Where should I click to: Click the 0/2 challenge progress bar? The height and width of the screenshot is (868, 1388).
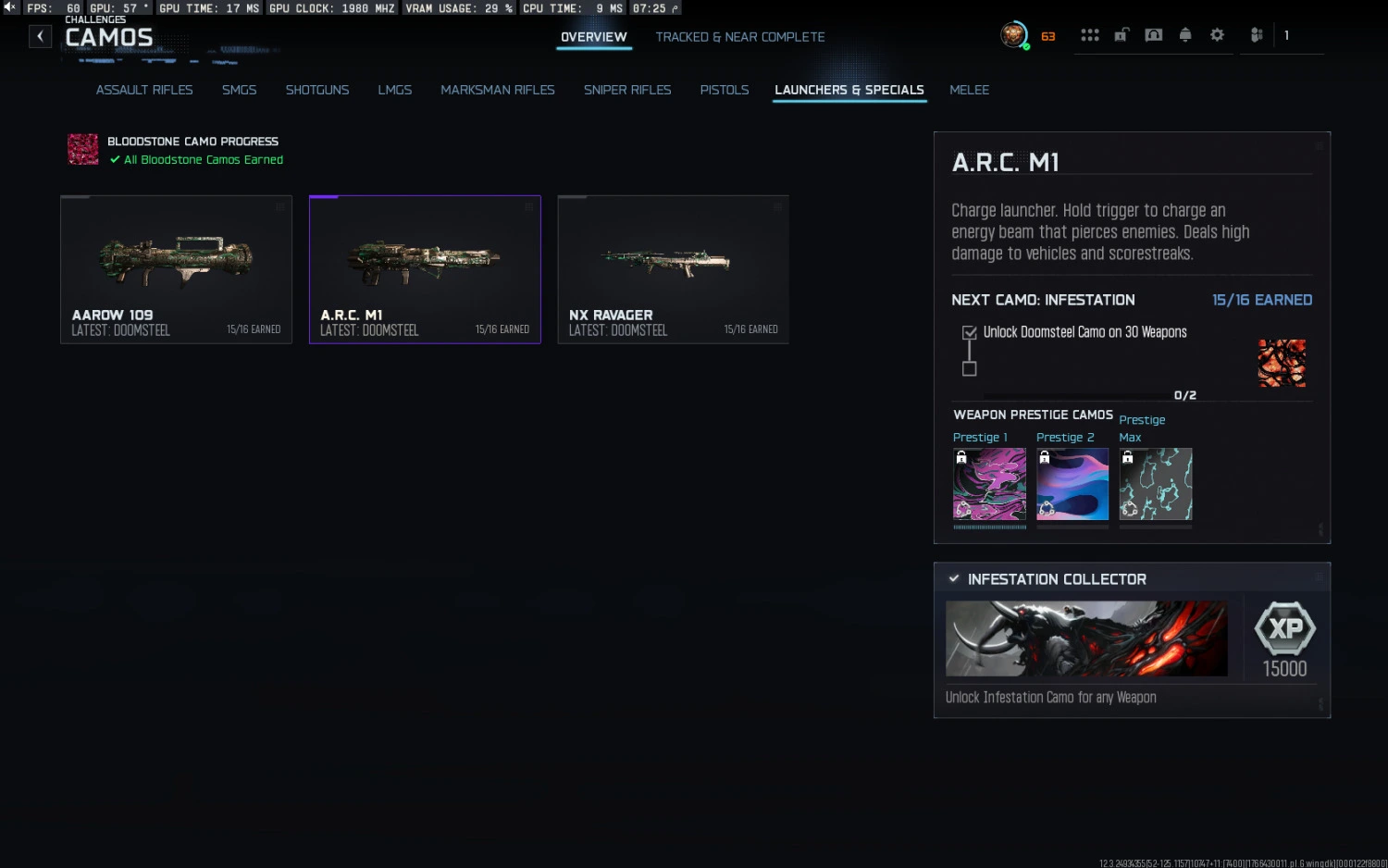coord(1078,397)
